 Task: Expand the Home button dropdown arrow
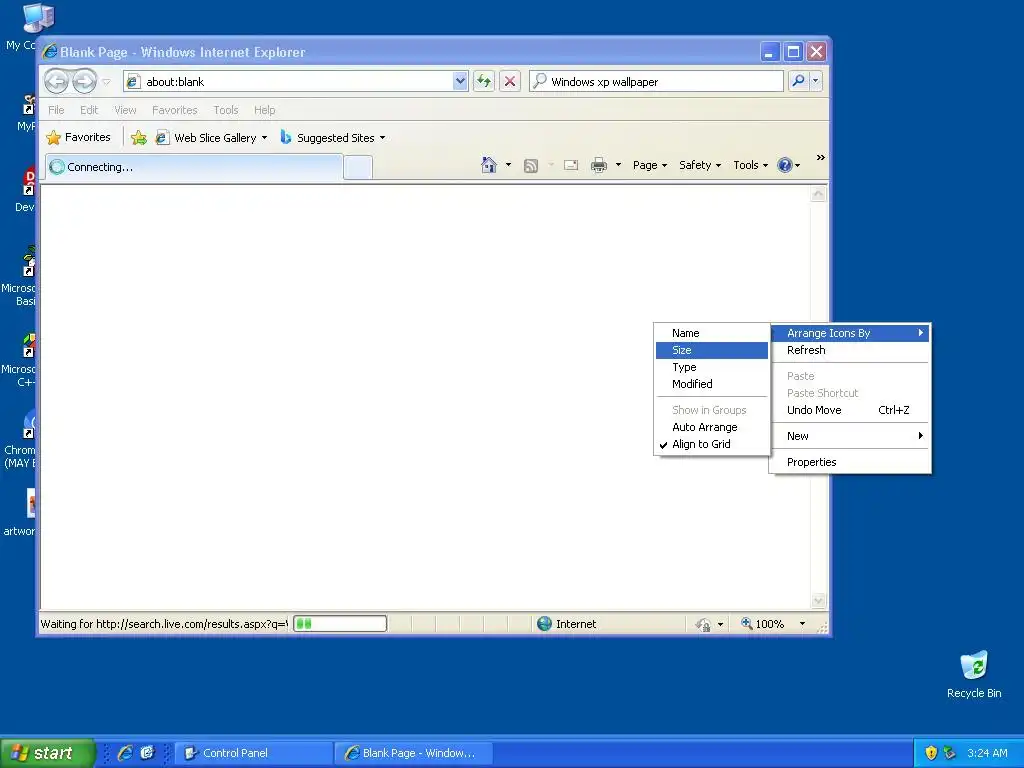[x=508, y=165]
